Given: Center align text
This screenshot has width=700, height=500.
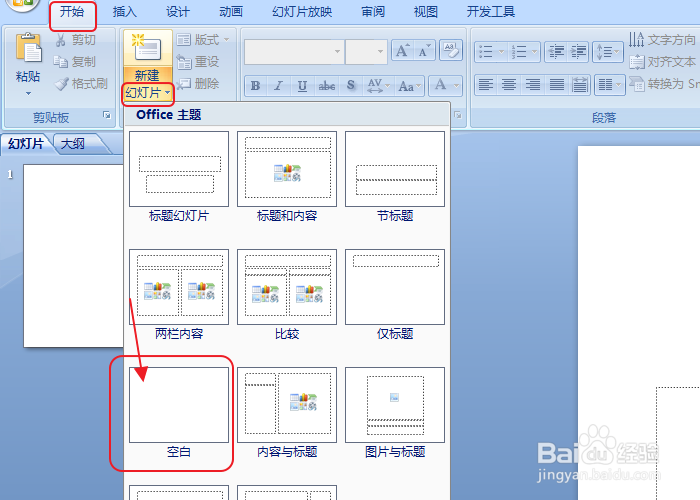Looking at the screenshot, I should 509,84.
